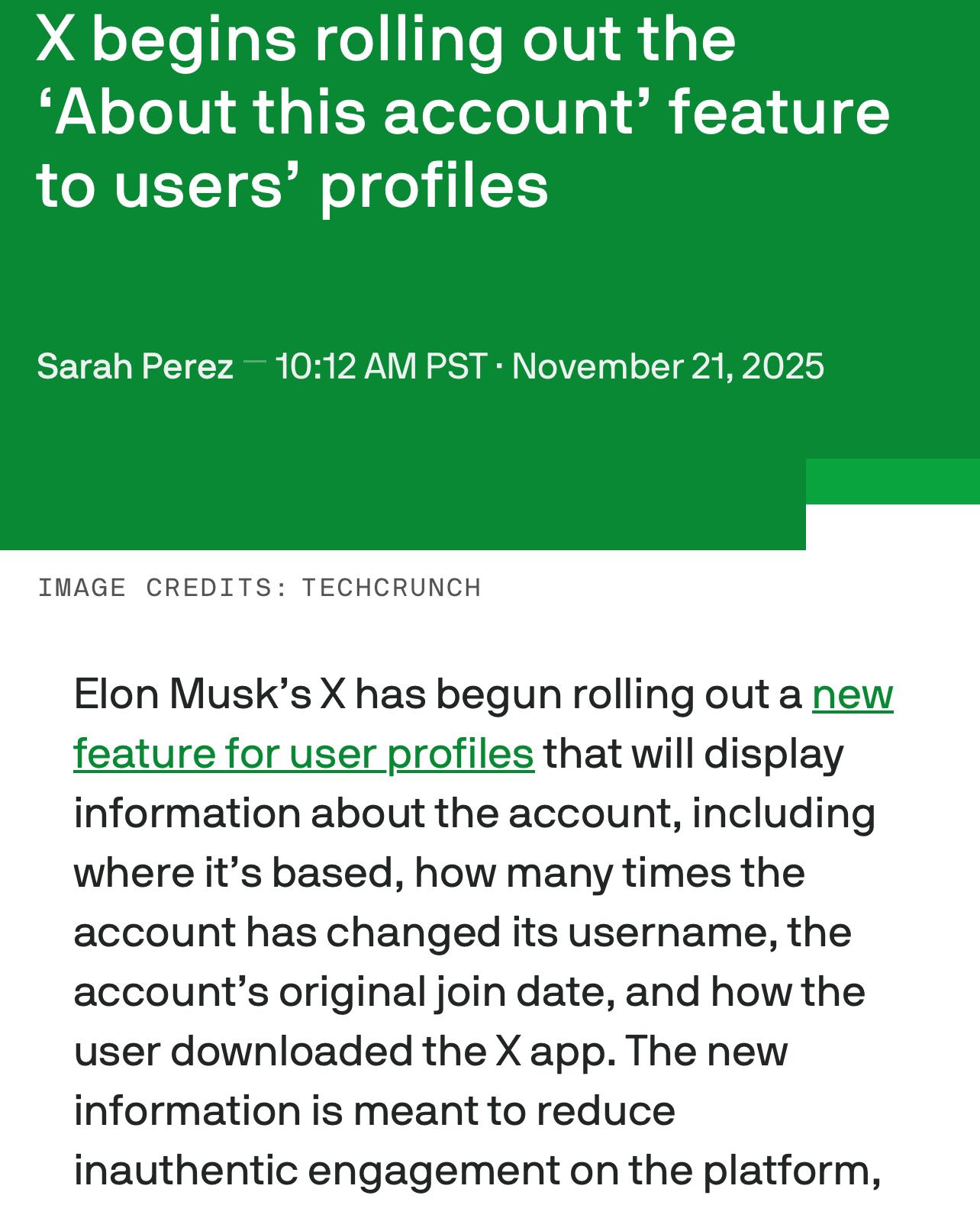The width and height of the screenshot is (980, 1205).
Task: Click the "November 21, 2025" publish date
Action: pyautogui.click(x=668, y=366)
